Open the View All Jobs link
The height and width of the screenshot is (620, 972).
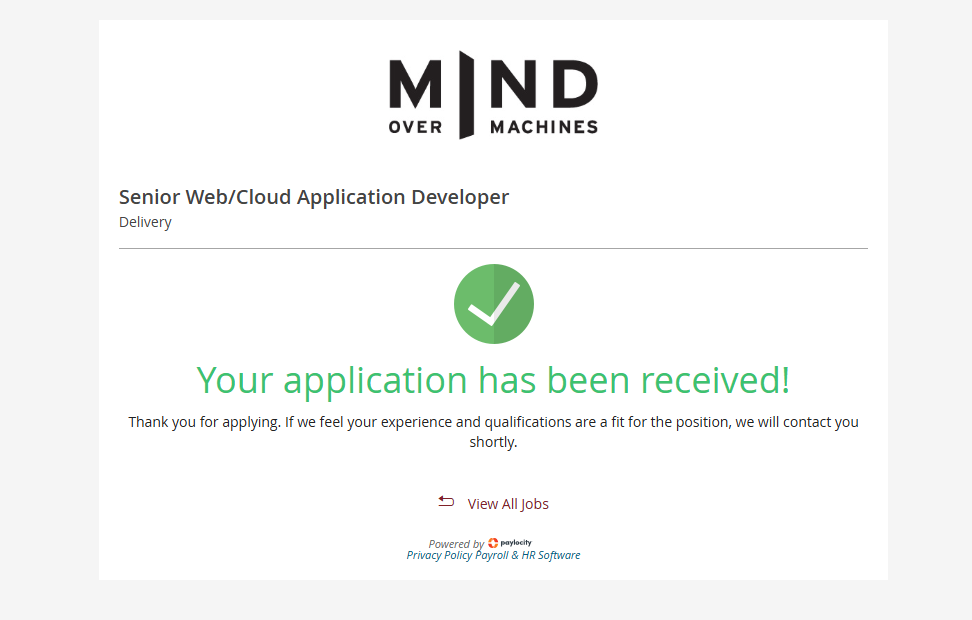coord(508,504)
